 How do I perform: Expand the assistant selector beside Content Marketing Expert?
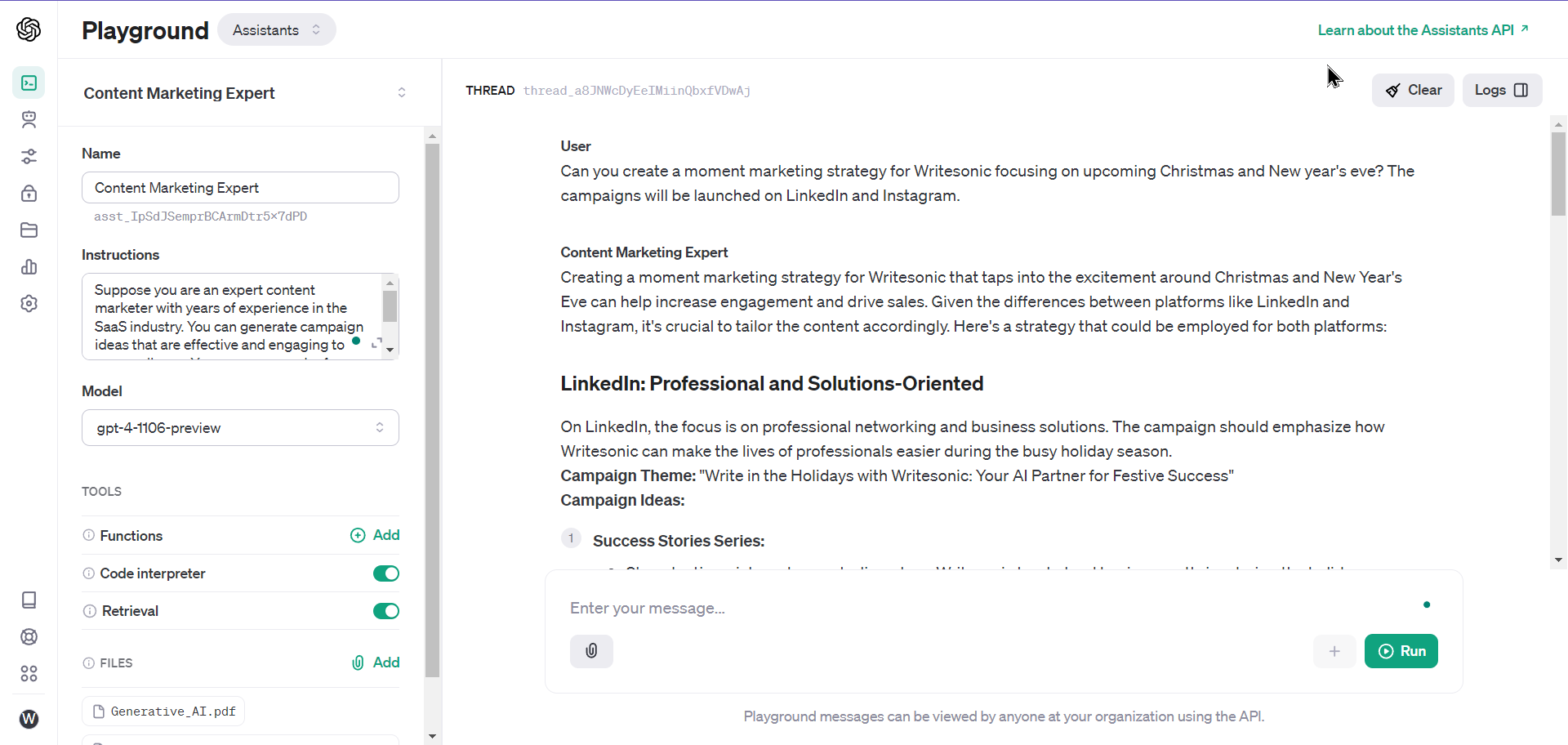coord(401,92)
